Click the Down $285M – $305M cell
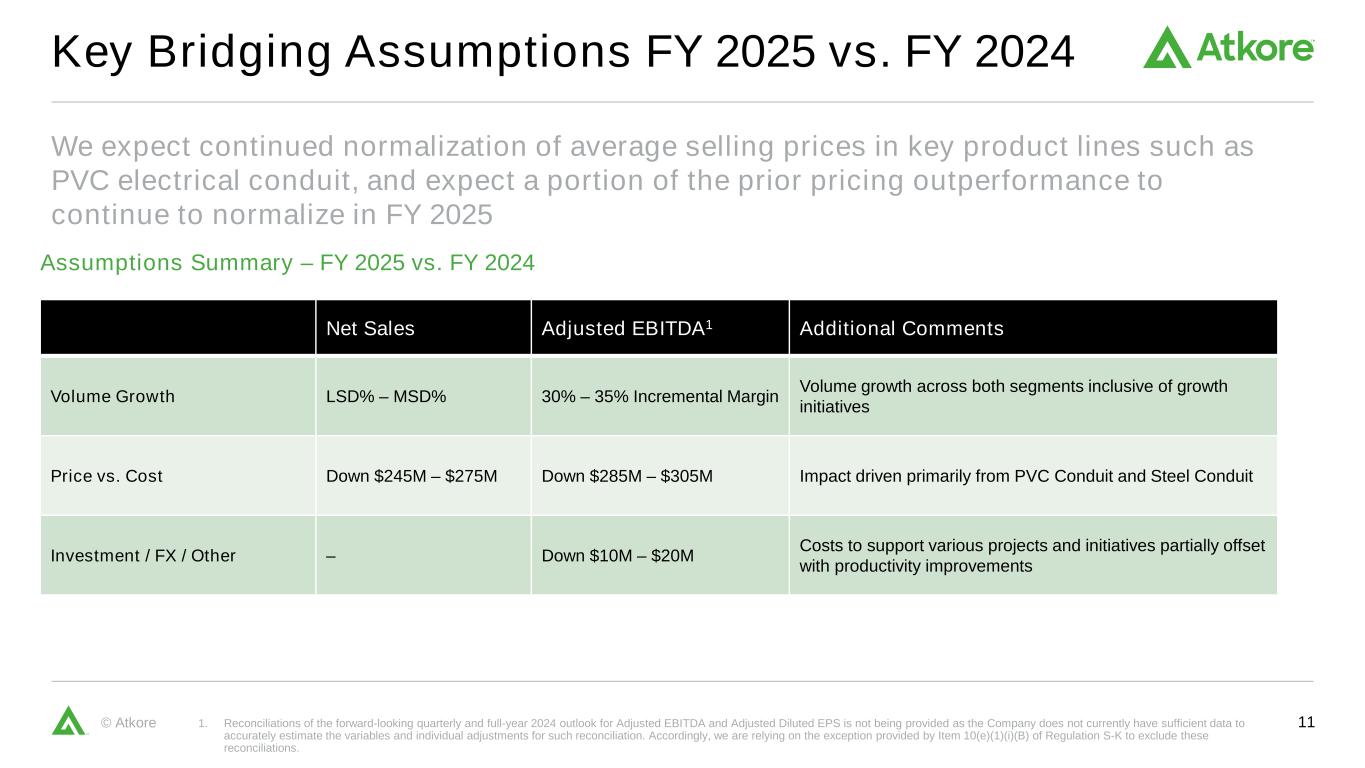Image resolution: width=1365 pixels, height=768 pixels. tap(627, 476)
